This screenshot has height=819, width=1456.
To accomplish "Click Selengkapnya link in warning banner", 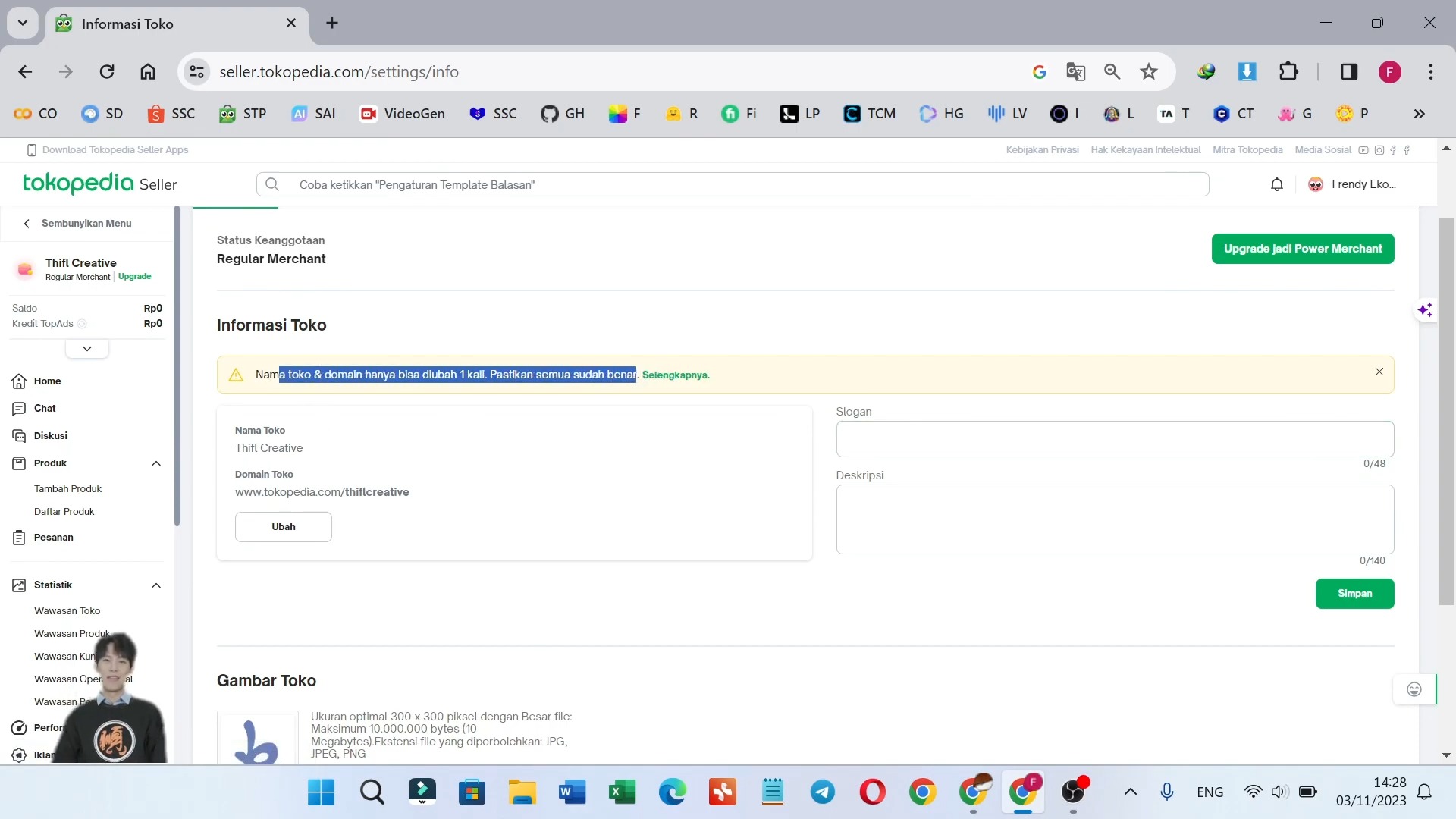I will 675,374.
